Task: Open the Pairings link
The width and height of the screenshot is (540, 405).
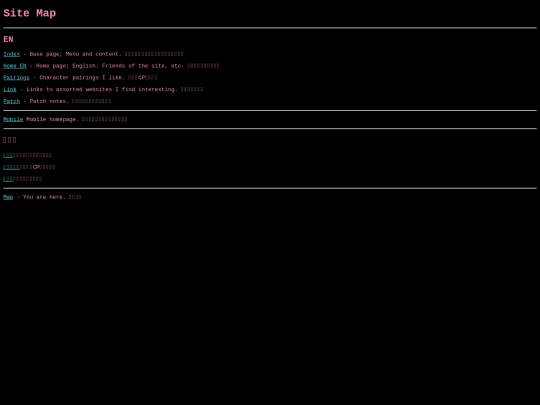Action: coord(16,77)
